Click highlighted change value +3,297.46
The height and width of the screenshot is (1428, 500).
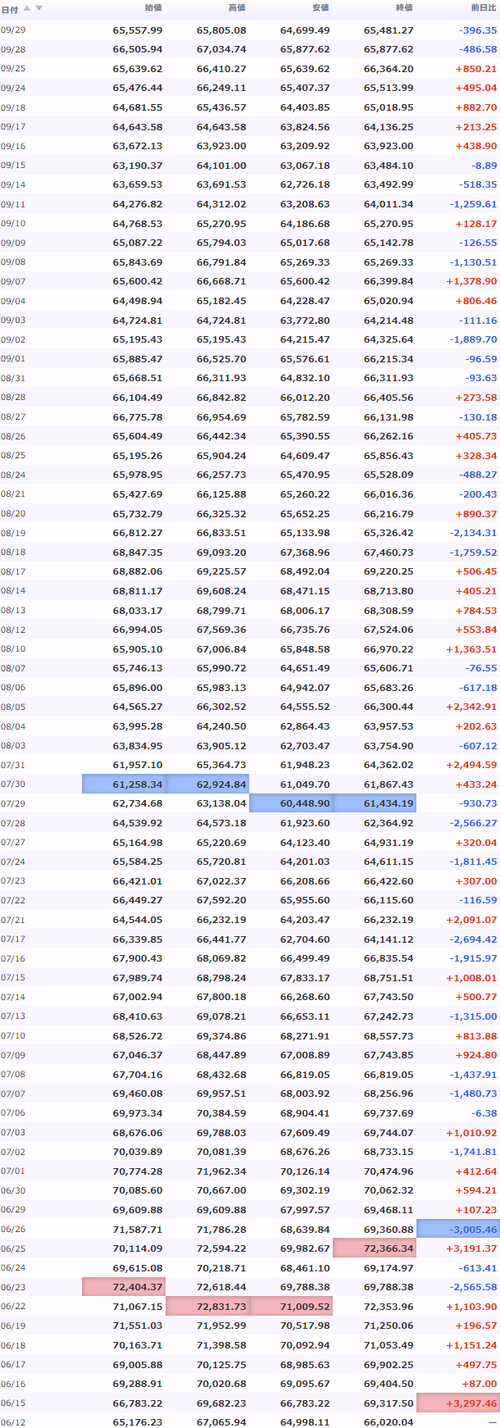tap(458, 1403)
